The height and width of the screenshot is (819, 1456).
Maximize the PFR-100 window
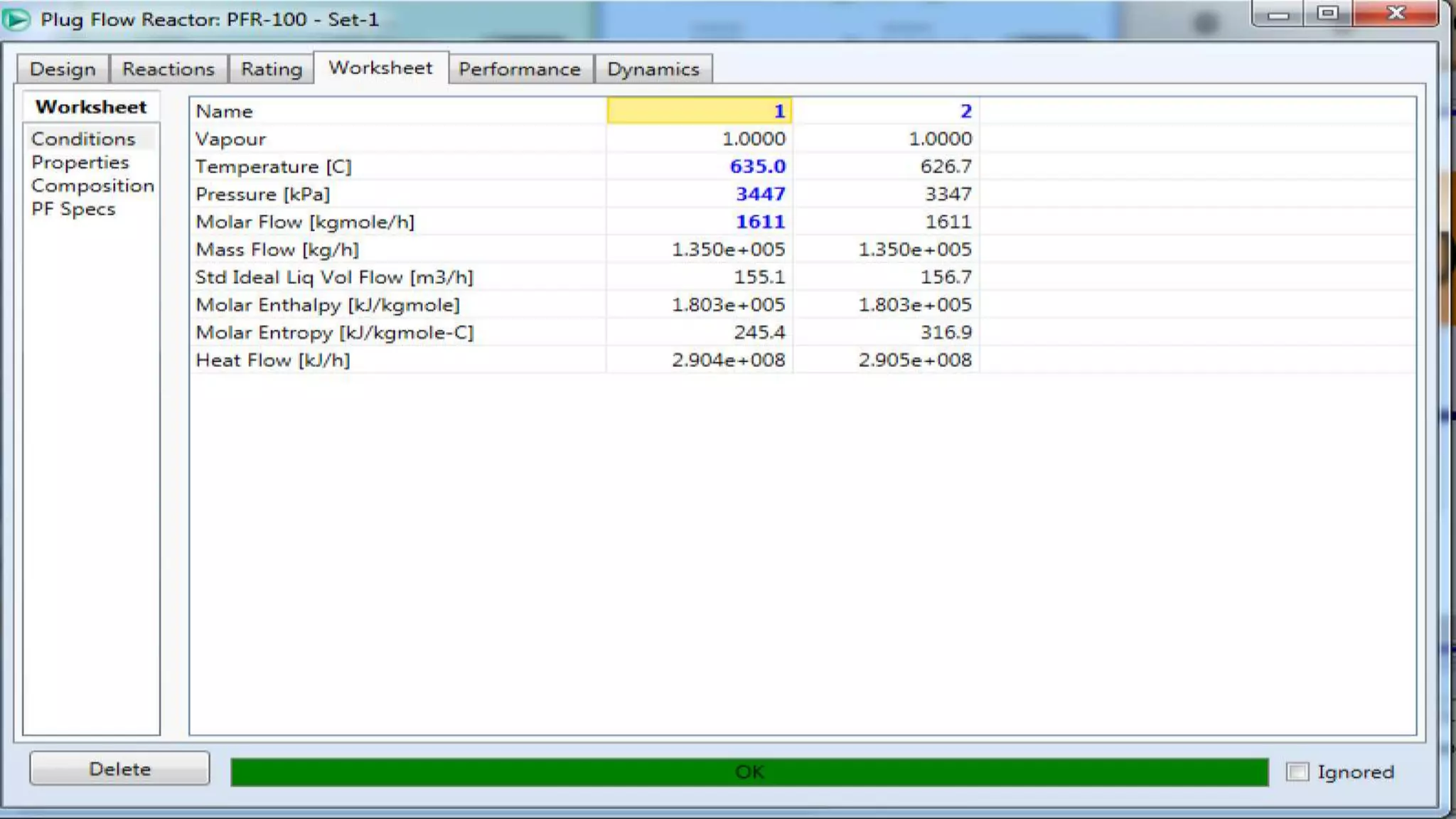pyautogui.click(x=1327, y=14)
